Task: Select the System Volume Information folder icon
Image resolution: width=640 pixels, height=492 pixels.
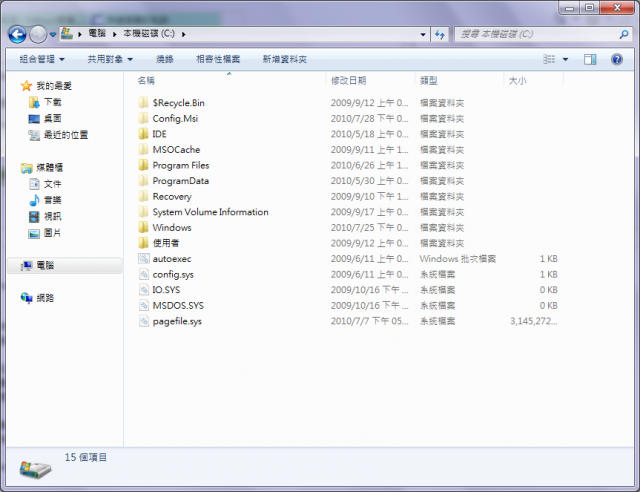Action: 143,212
